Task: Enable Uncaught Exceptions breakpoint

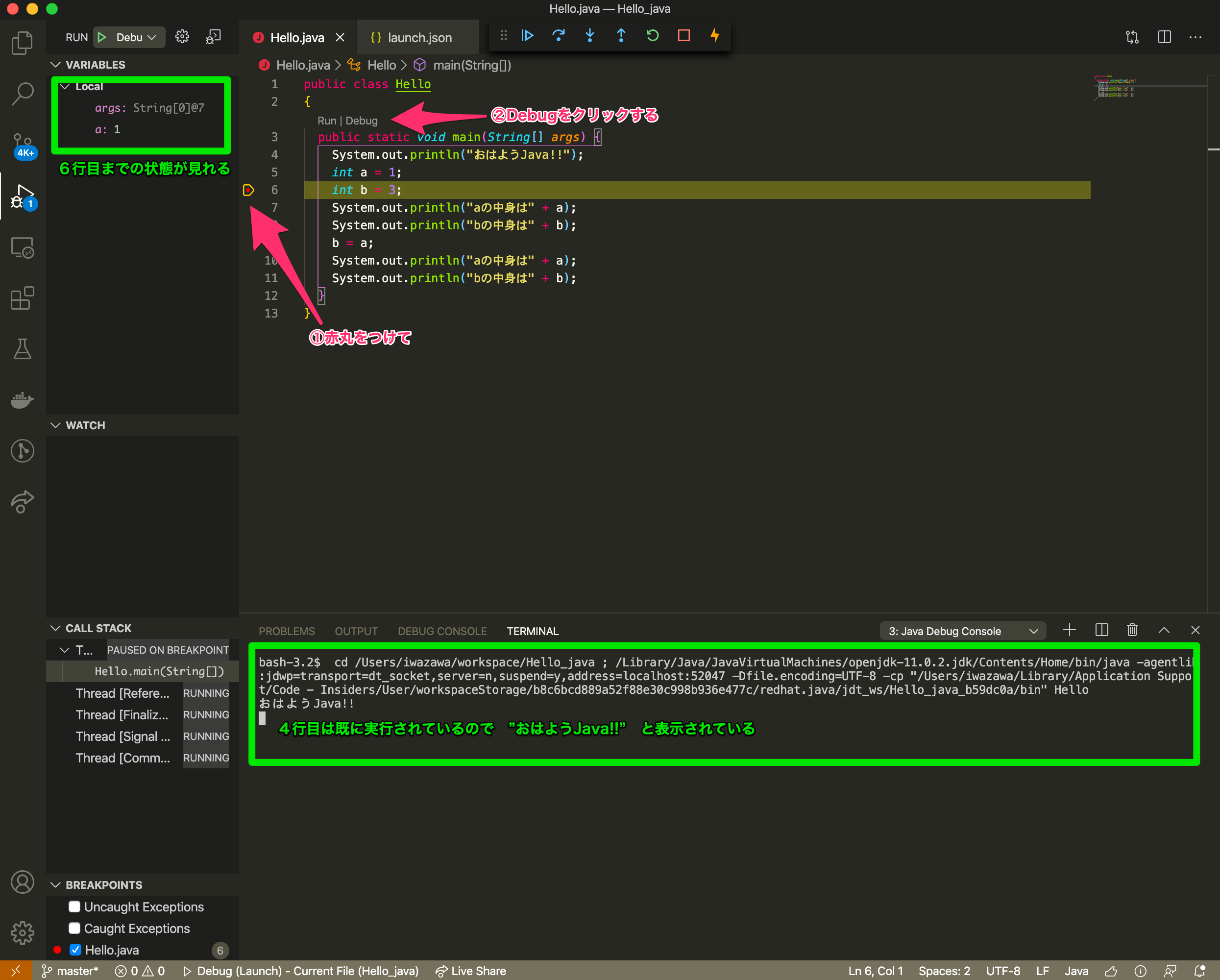Action: (74, 906)
